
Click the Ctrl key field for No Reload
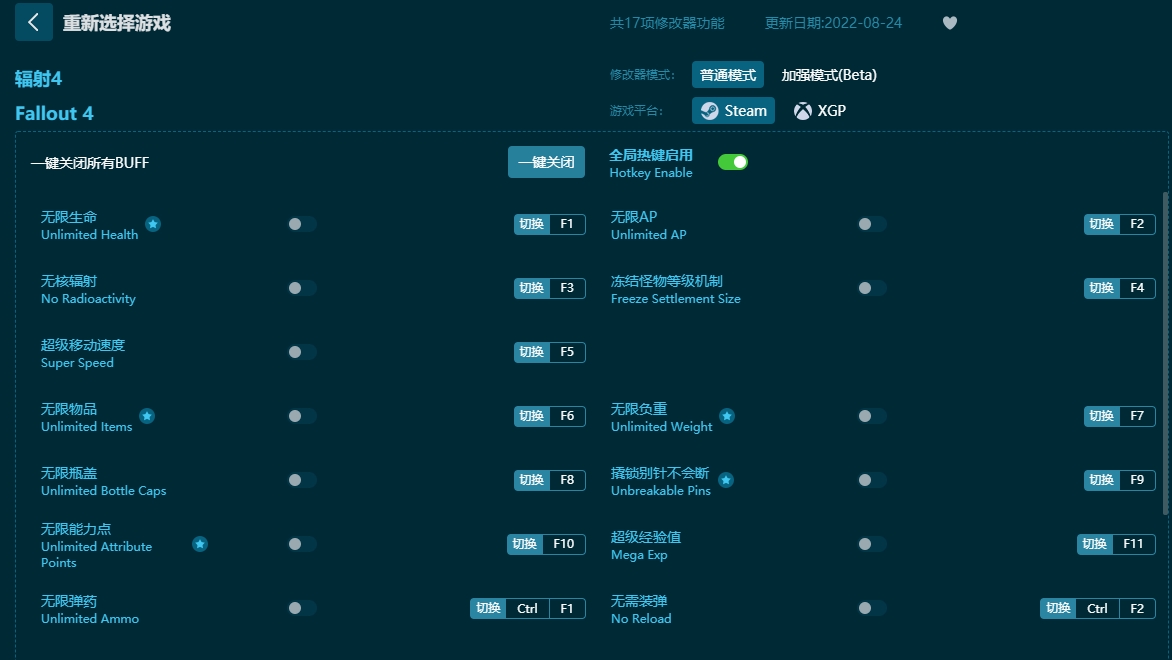(x=1098, y=608)
